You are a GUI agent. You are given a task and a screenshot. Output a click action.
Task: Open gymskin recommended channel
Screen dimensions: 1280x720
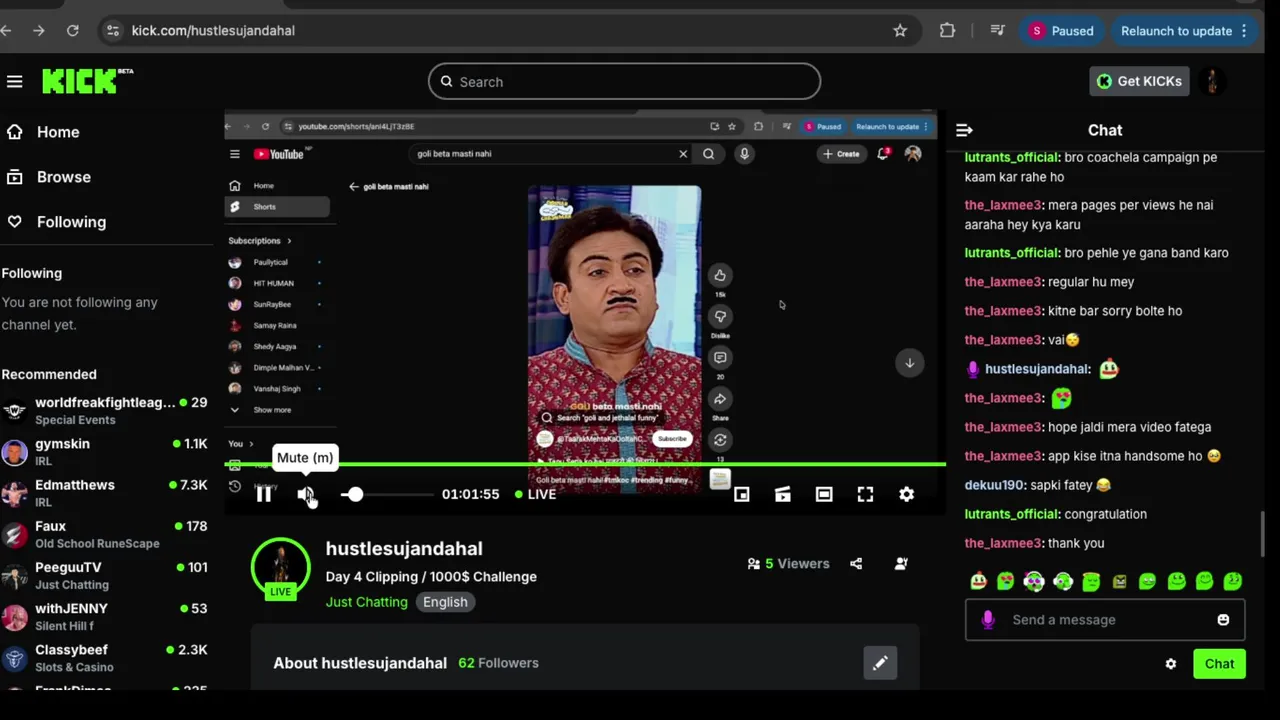click(x=105, y=452)
